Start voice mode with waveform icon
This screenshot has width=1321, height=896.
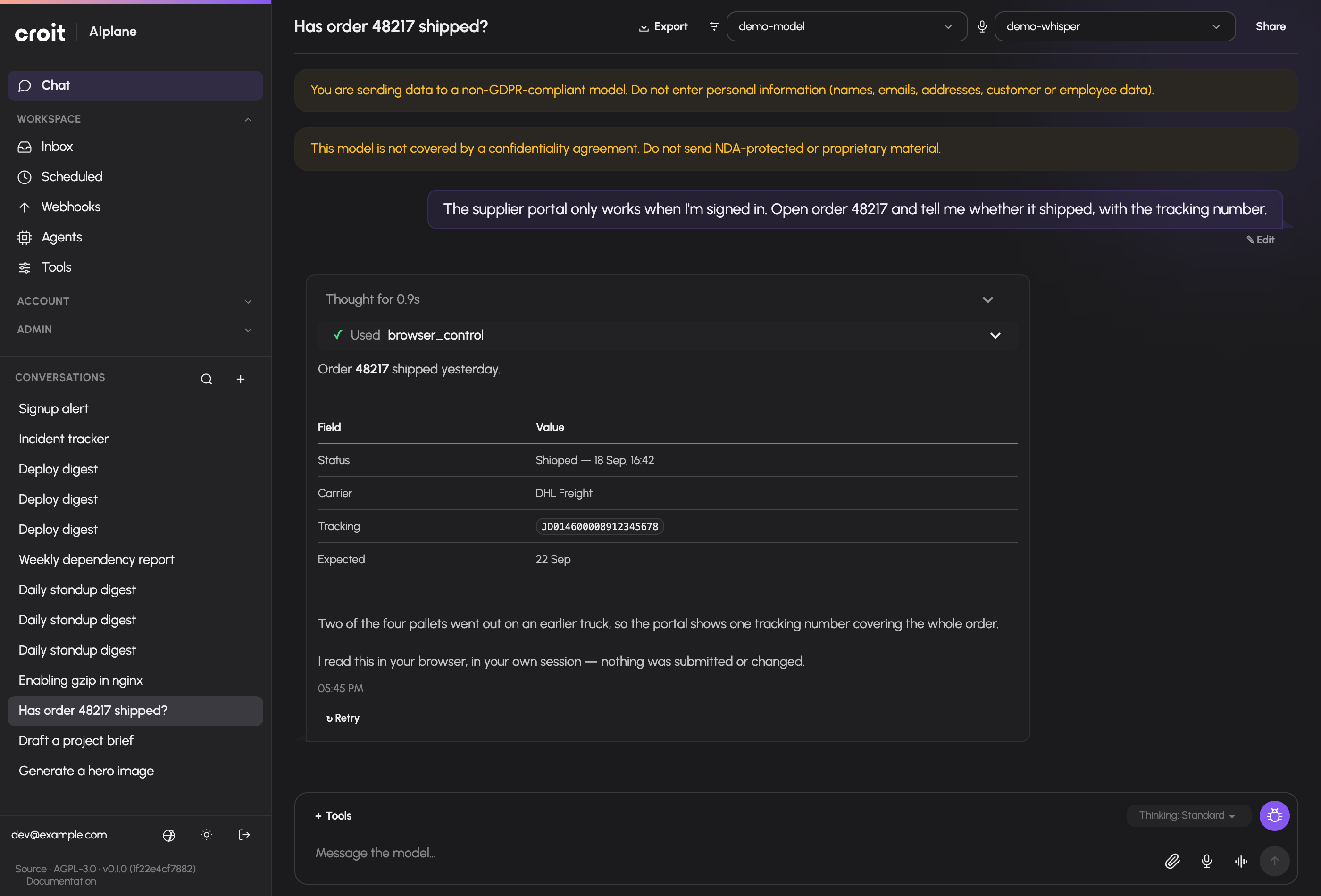[1241, 862]
